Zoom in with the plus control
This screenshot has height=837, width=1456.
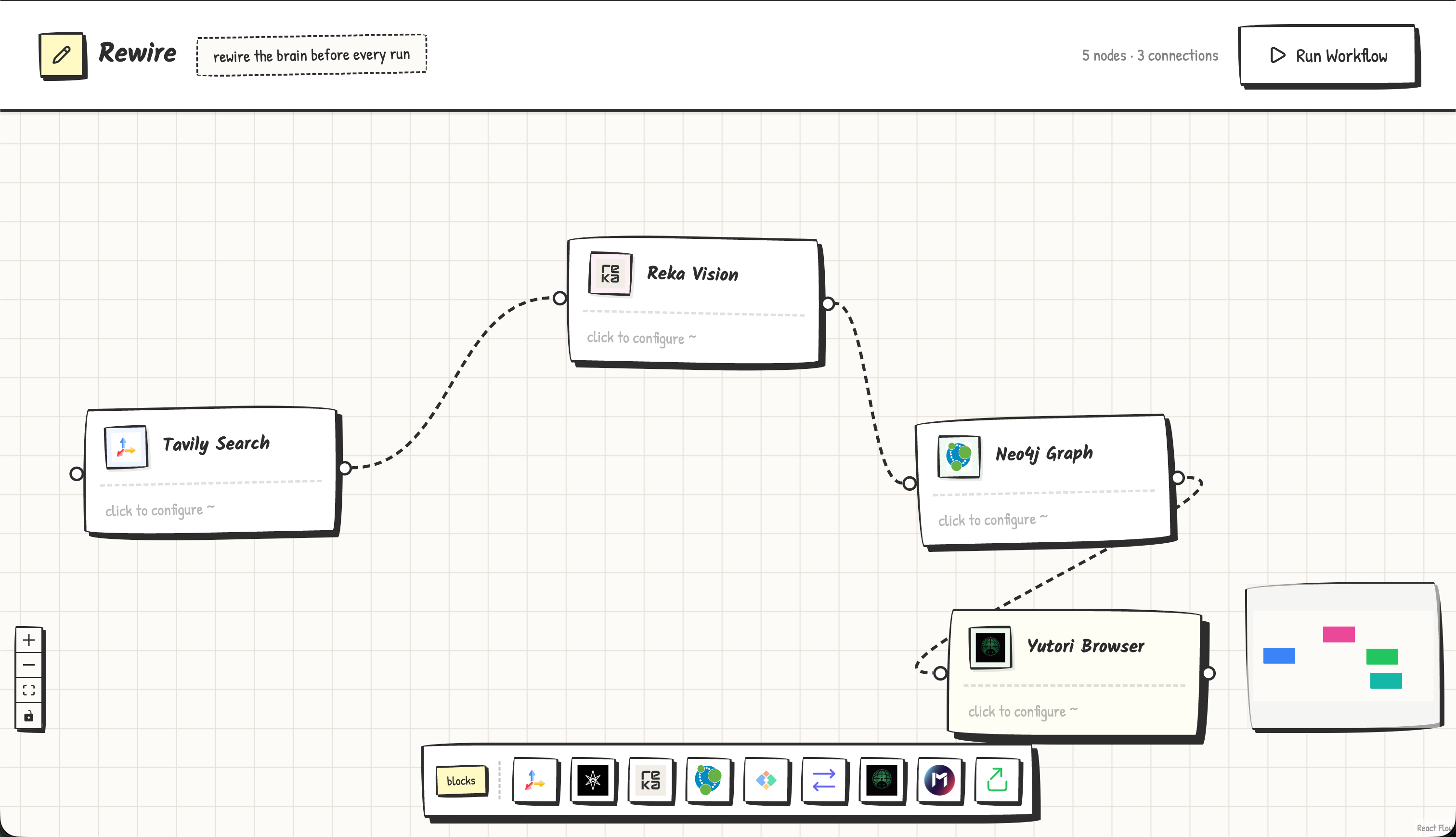29,640
